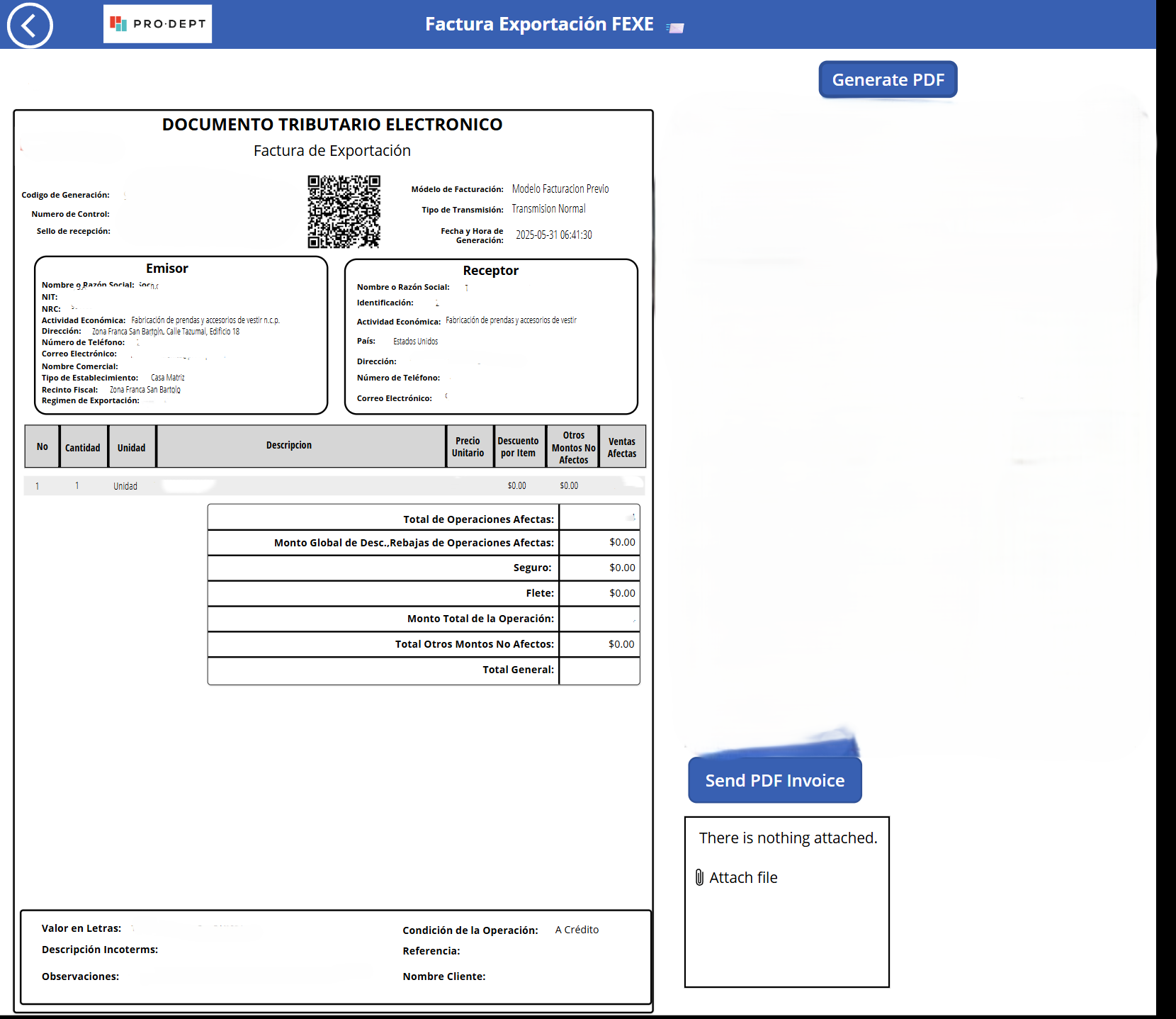Click the paperclip attachment icon

click(699, 877)
